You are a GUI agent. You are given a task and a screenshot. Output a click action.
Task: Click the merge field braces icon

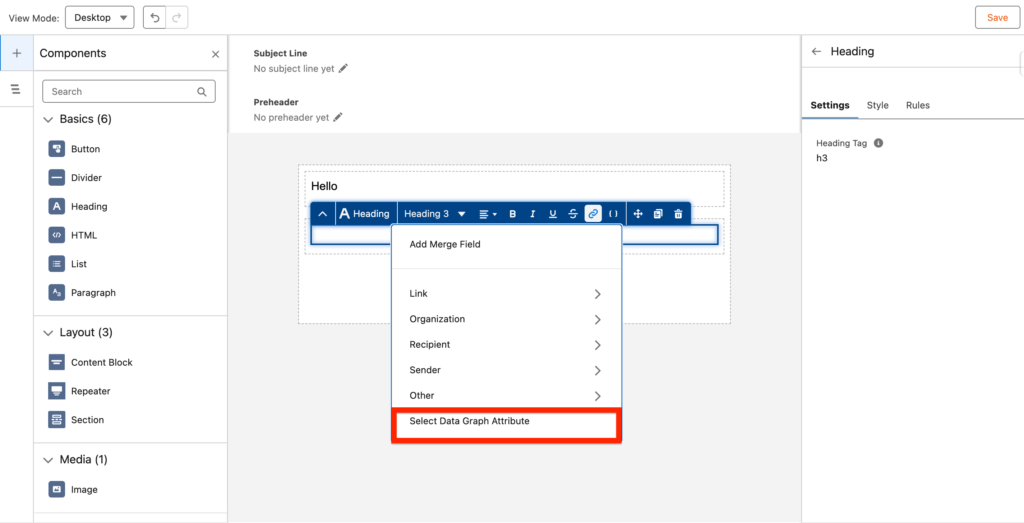click(x=614, y=214)
